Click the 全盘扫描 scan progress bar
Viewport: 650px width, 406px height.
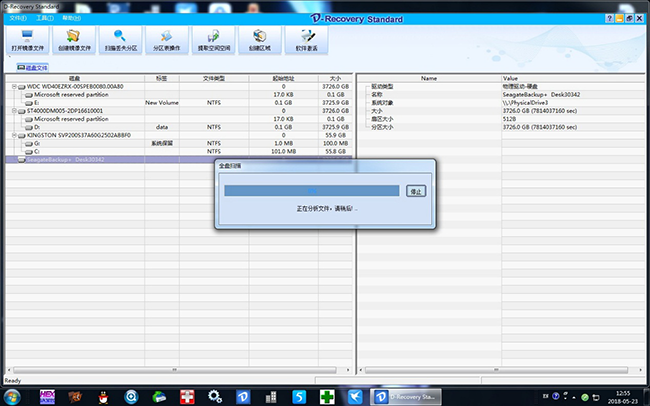click(x=312, y=191)
